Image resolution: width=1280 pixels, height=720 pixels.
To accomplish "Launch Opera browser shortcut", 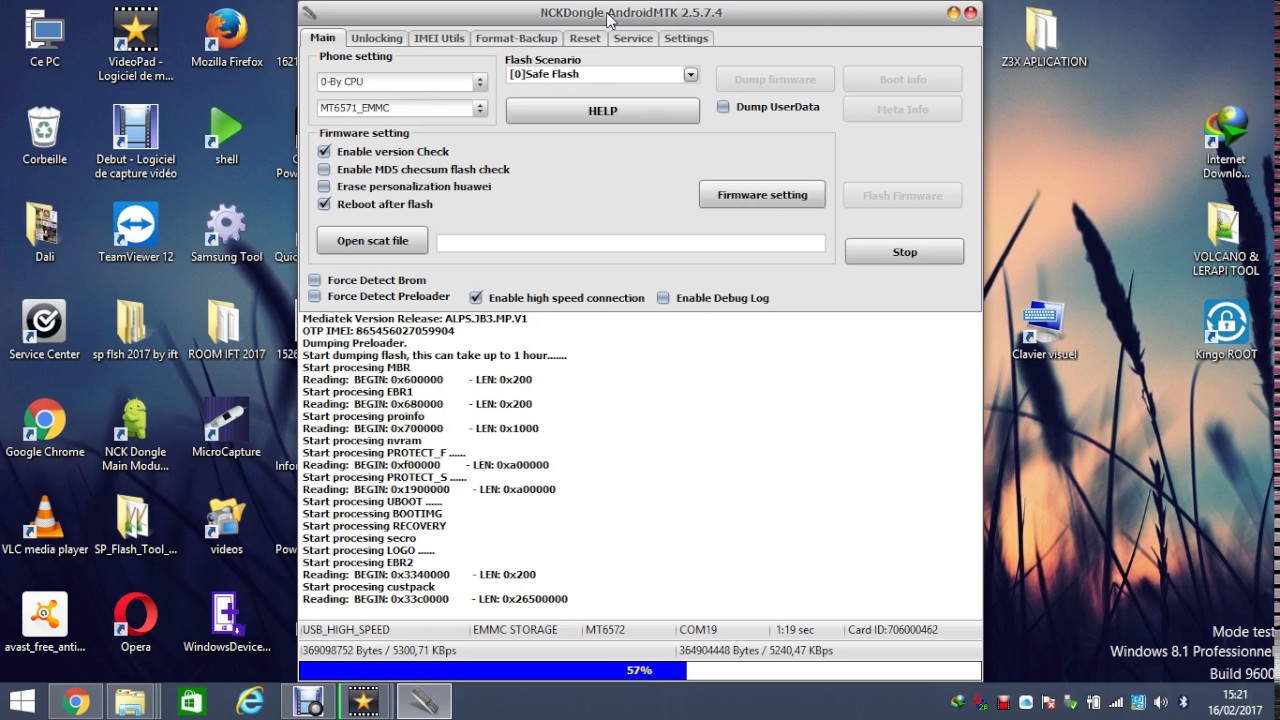I will coord(135,622).
